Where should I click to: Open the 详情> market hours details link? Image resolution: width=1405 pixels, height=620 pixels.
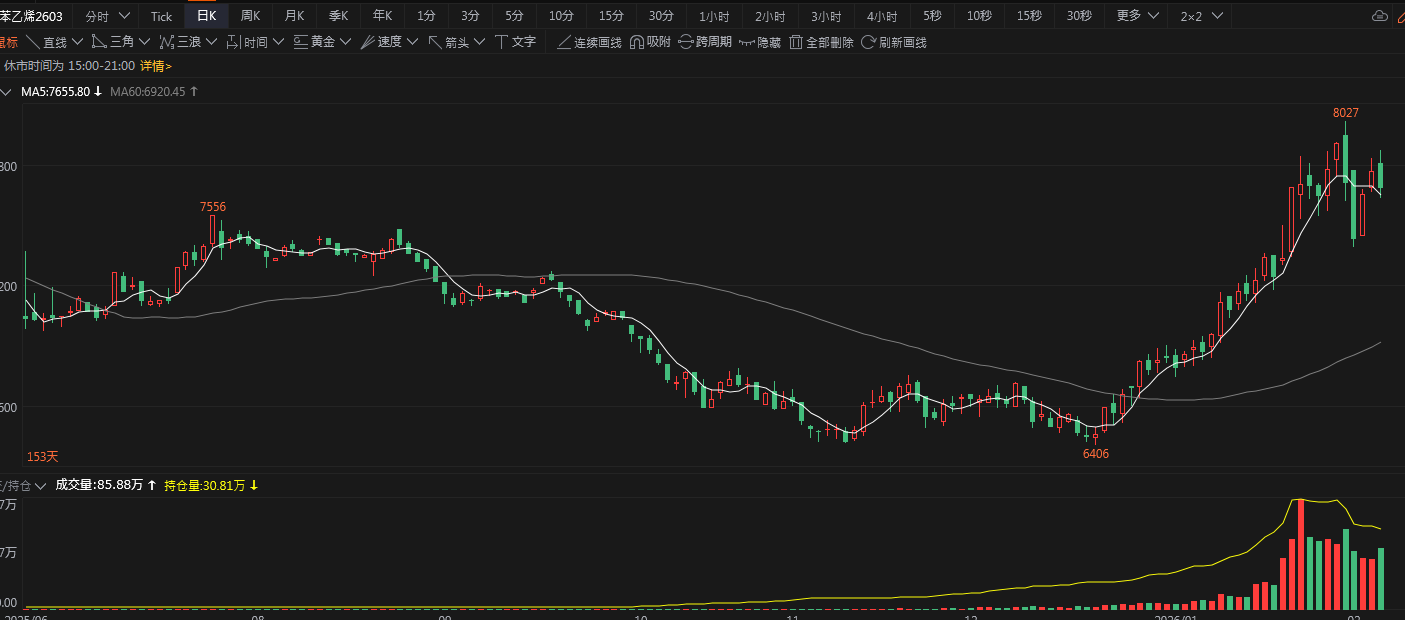click(x=156, y=66)
